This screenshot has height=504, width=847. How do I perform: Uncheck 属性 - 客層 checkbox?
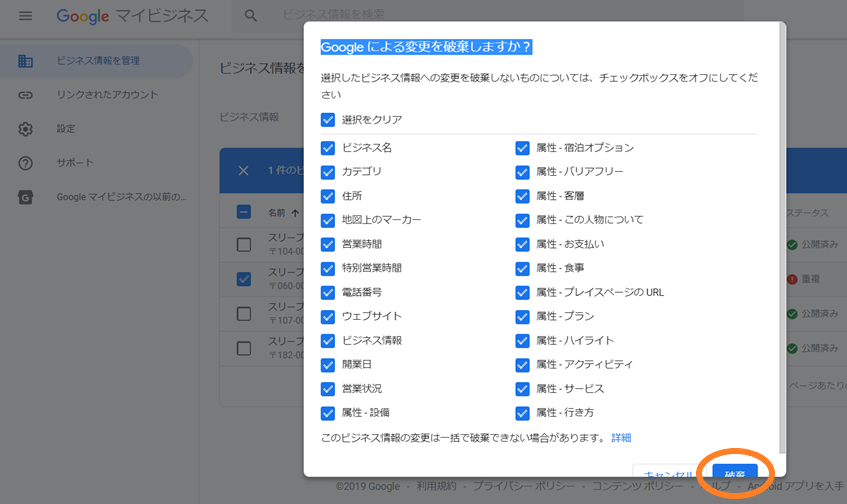tap(522, 196)
